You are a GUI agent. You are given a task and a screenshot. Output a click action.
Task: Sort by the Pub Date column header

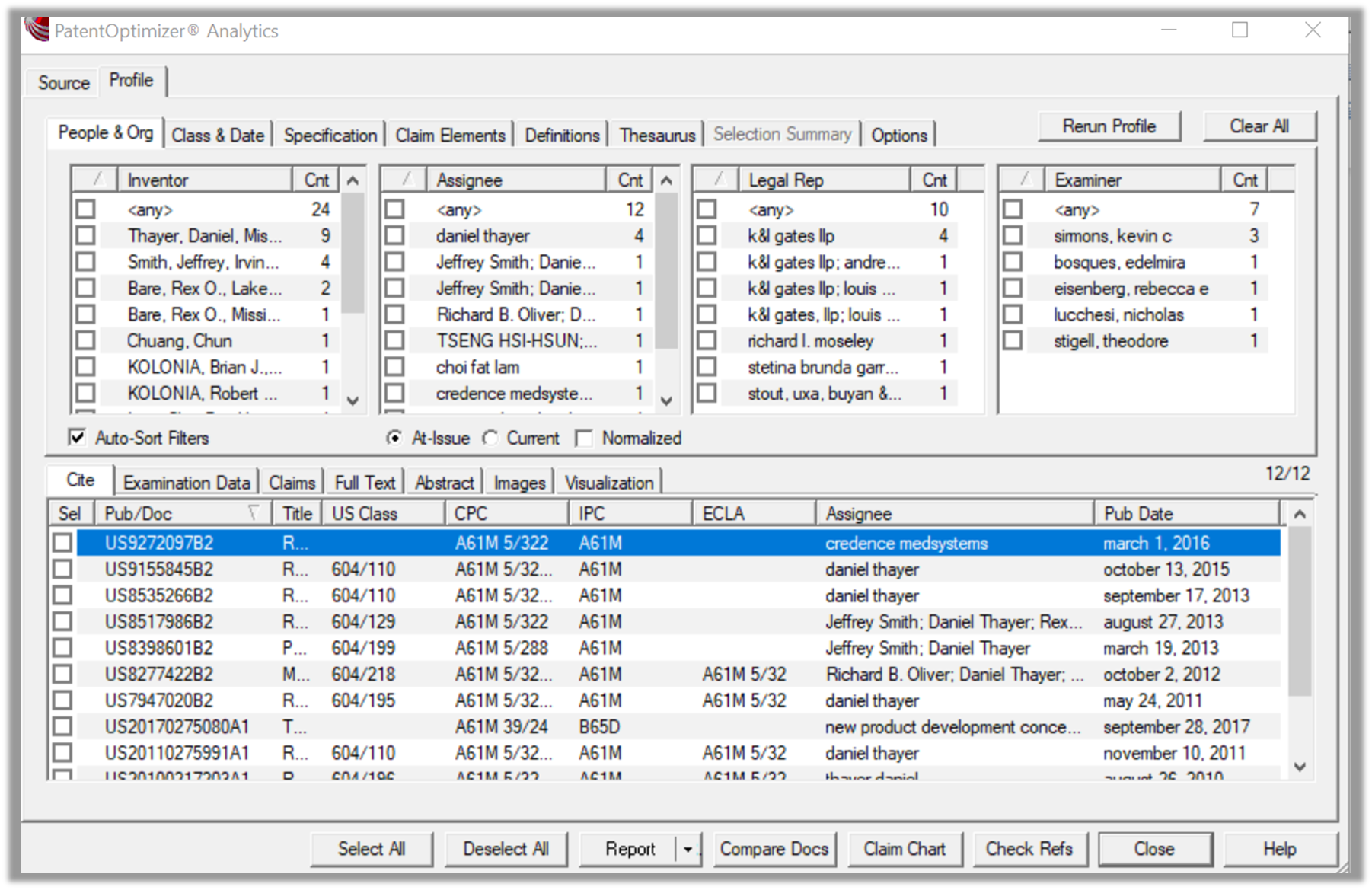coord(1186,514)
